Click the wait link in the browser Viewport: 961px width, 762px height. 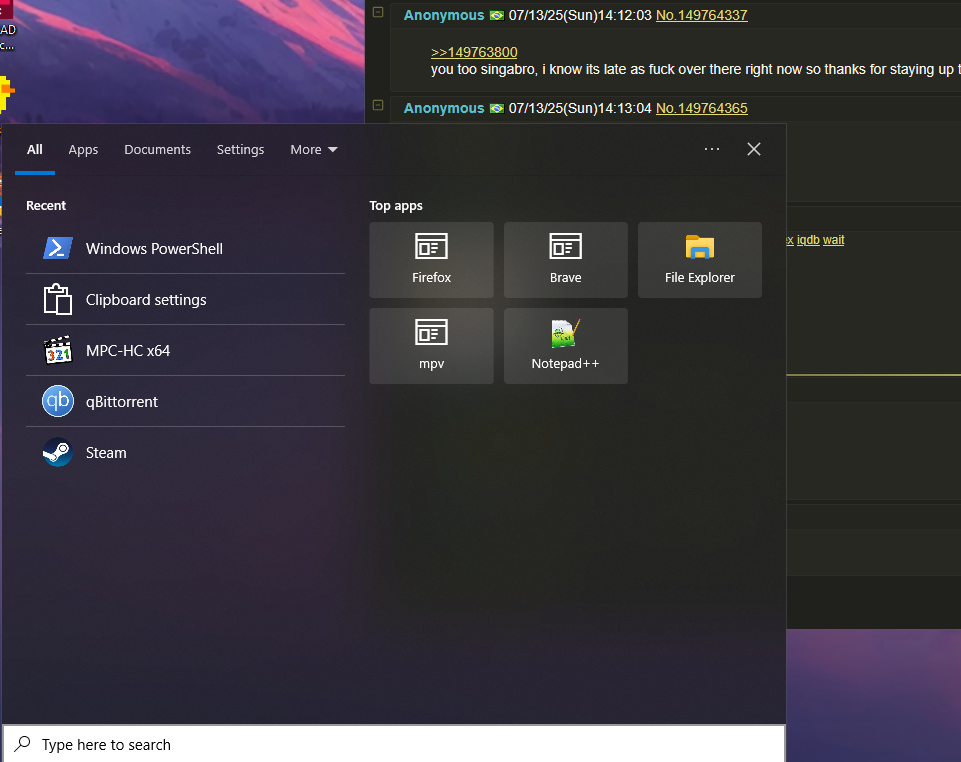(834, 240)
